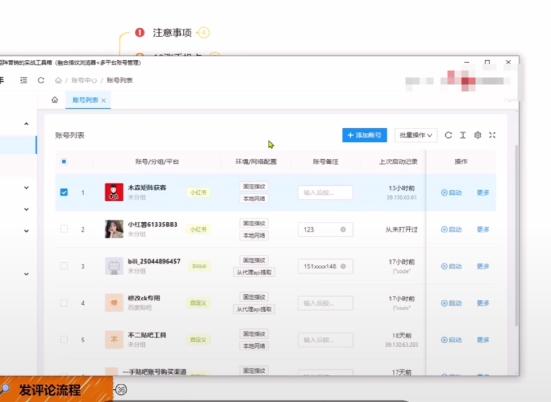Expand the second sidebar menu group
This screenshot has width=551, height=402.
click(x=26, y=188)
